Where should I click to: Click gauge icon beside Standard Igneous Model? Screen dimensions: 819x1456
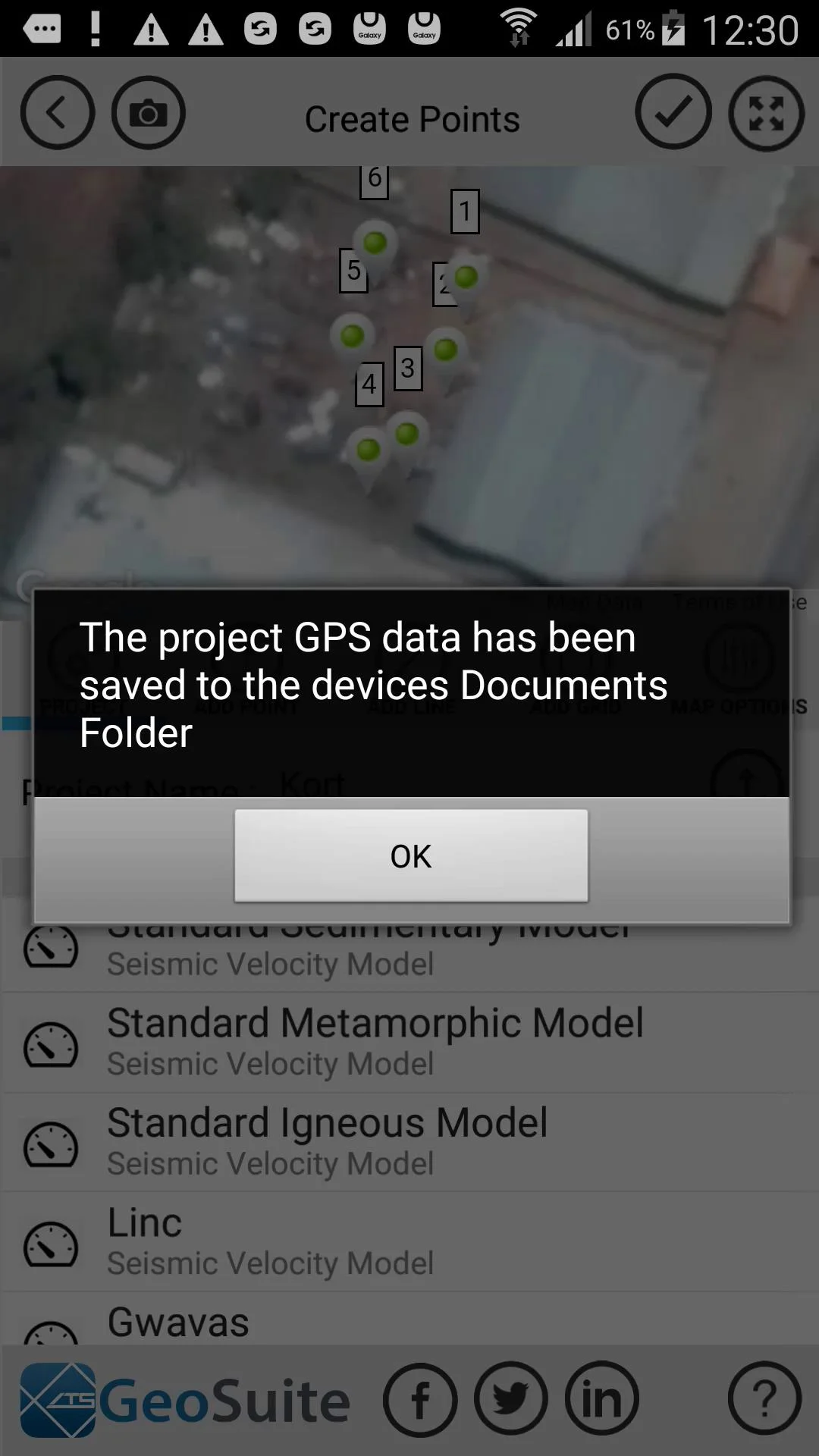point(51,1144)
